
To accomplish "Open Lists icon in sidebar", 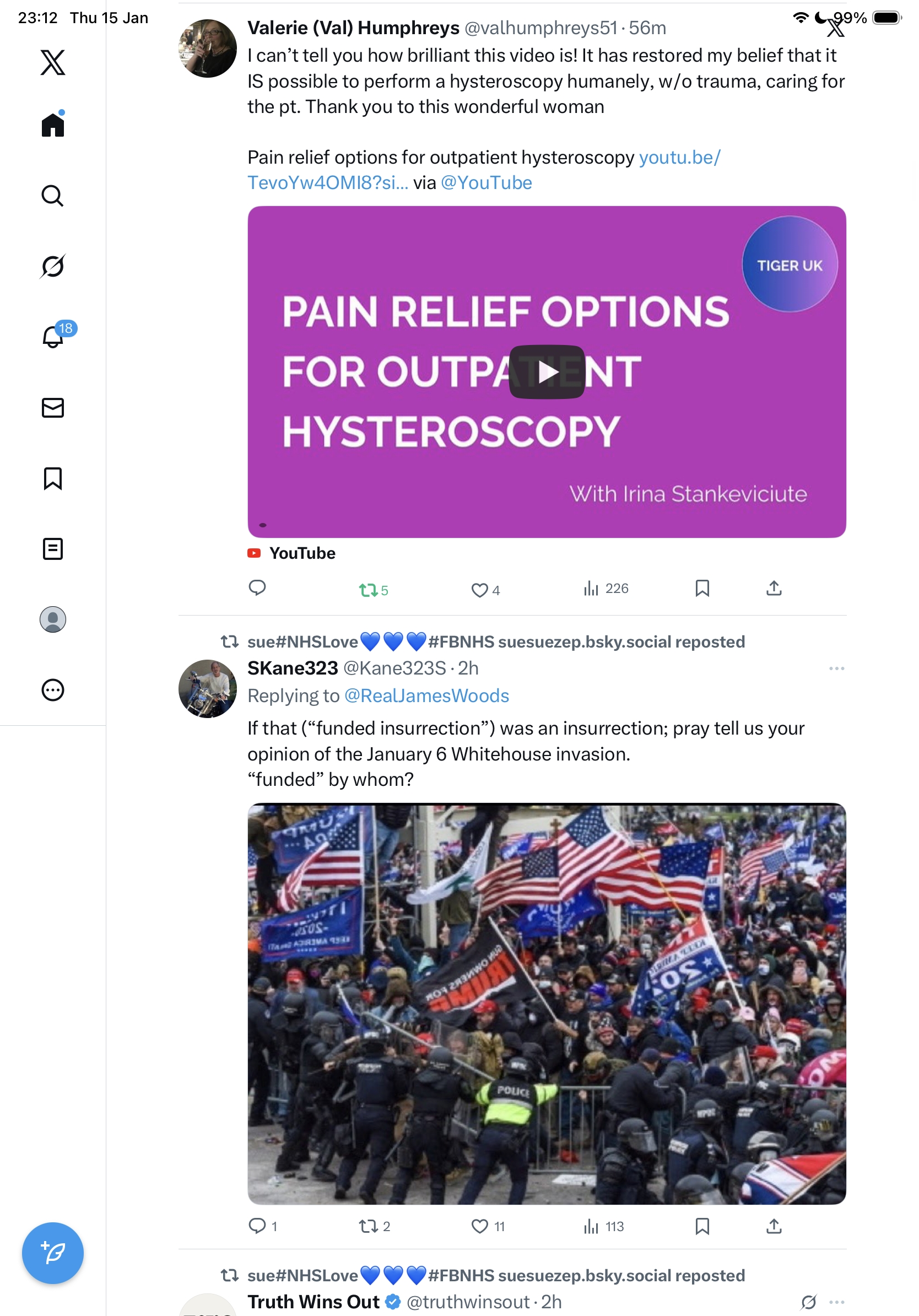I will 53,548.
